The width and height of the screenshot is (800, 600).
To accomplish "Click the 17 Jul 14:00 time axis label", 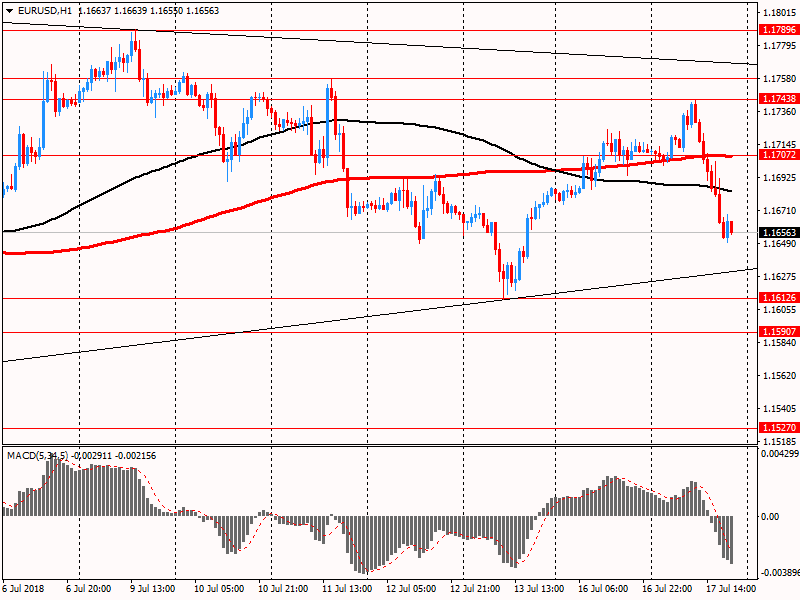I will click(x=731, y=589).
